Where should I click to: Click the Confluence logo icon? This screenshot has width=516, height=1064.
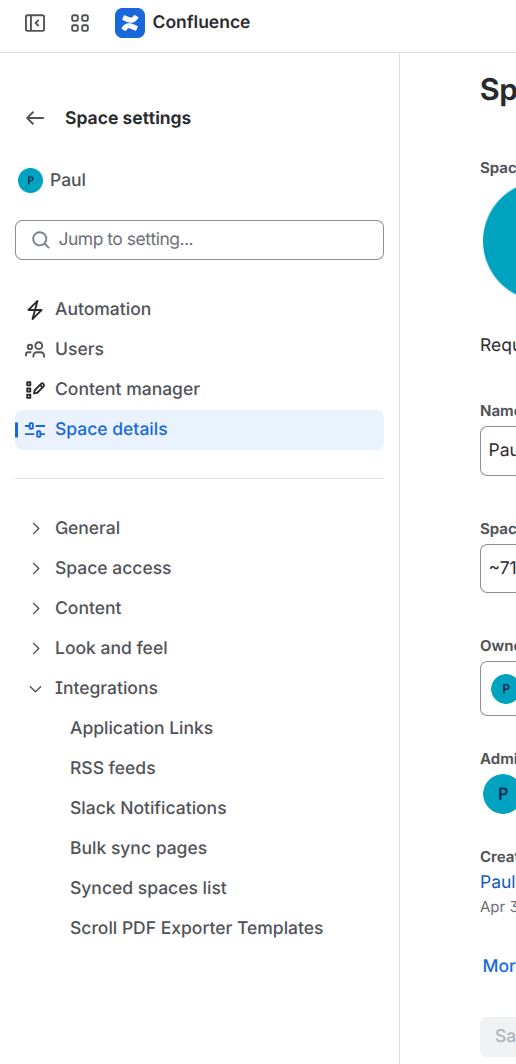click(130, 23)
